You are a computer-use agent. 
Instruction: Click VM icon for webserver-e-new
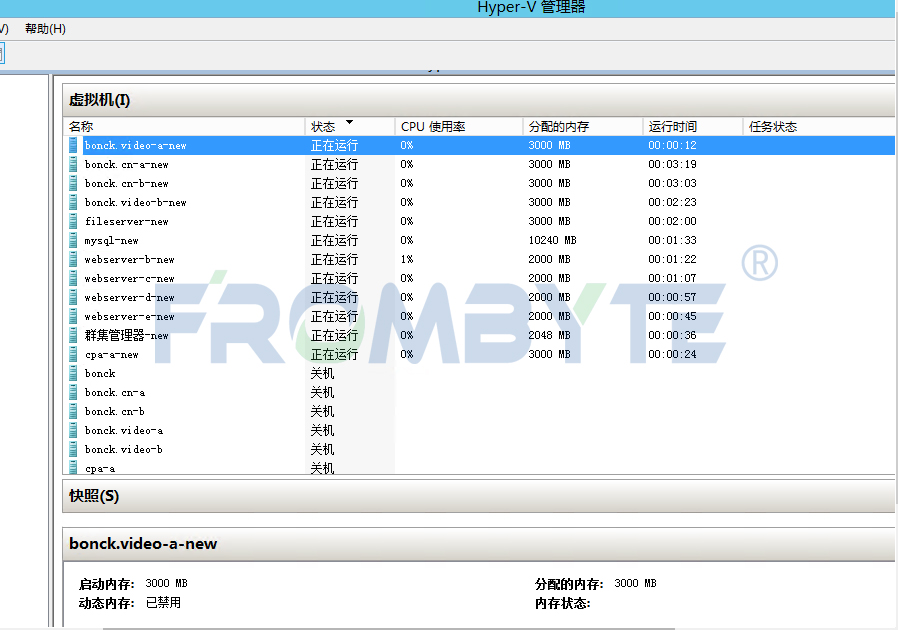[73, 316]
